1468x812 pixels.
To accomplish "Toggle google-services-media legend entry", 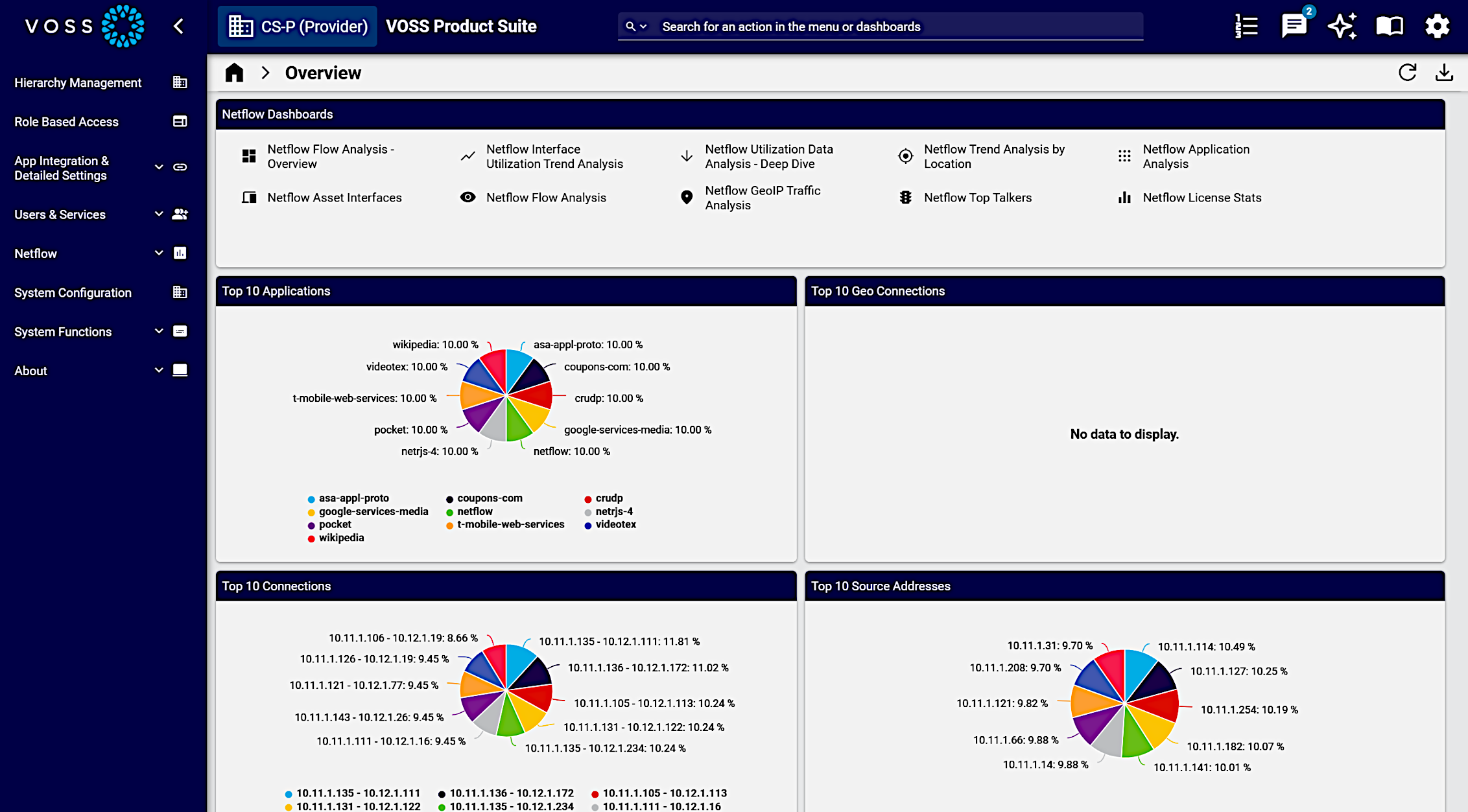I will 368,511.
